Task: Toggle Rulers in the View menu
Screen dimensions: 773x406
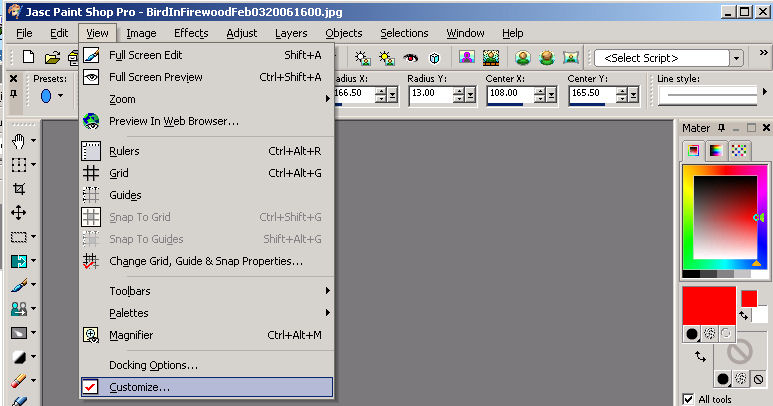Action: (124, 151)
